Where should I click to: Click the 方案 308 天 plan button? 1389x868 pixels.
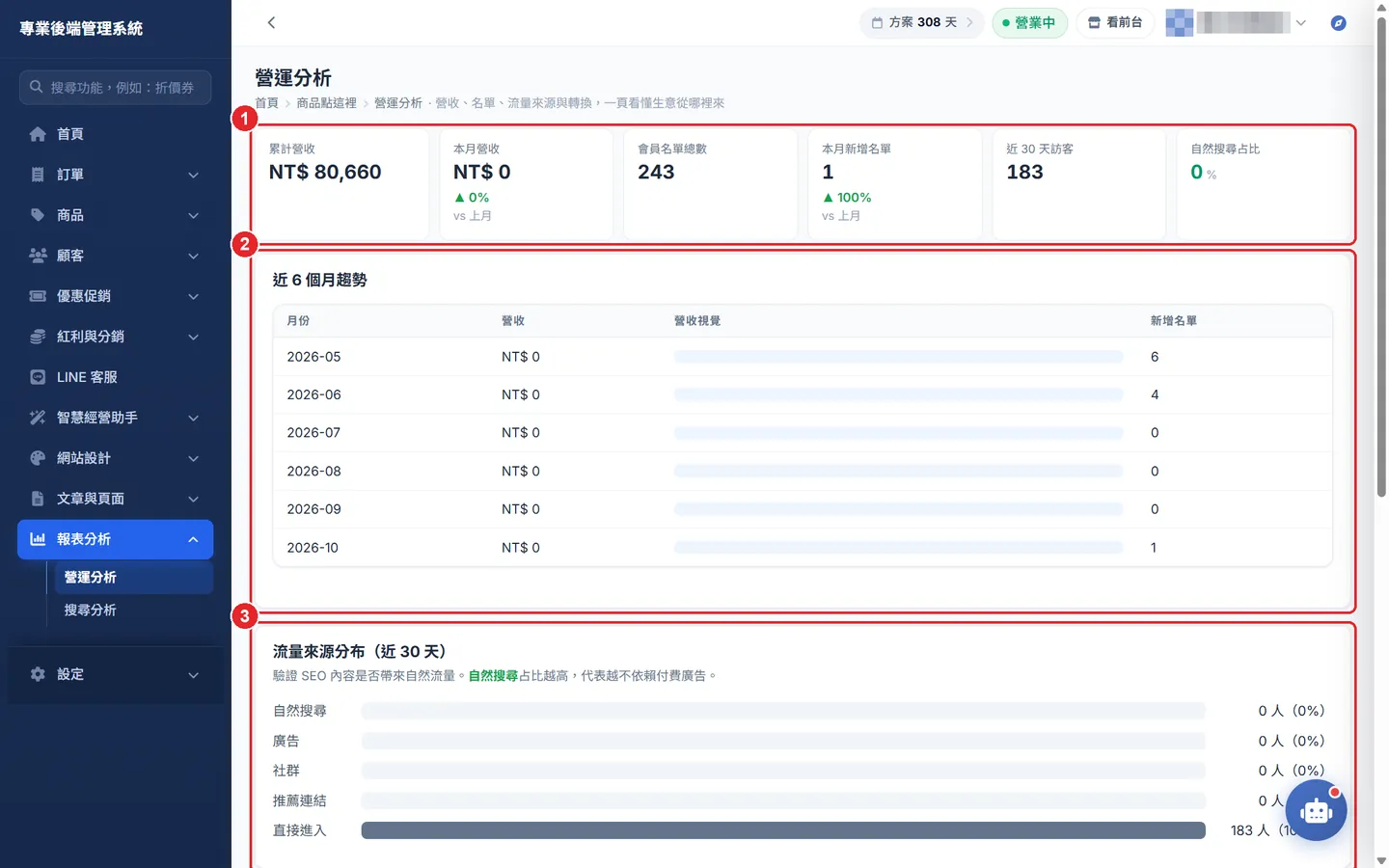click(x=922, y=22)
